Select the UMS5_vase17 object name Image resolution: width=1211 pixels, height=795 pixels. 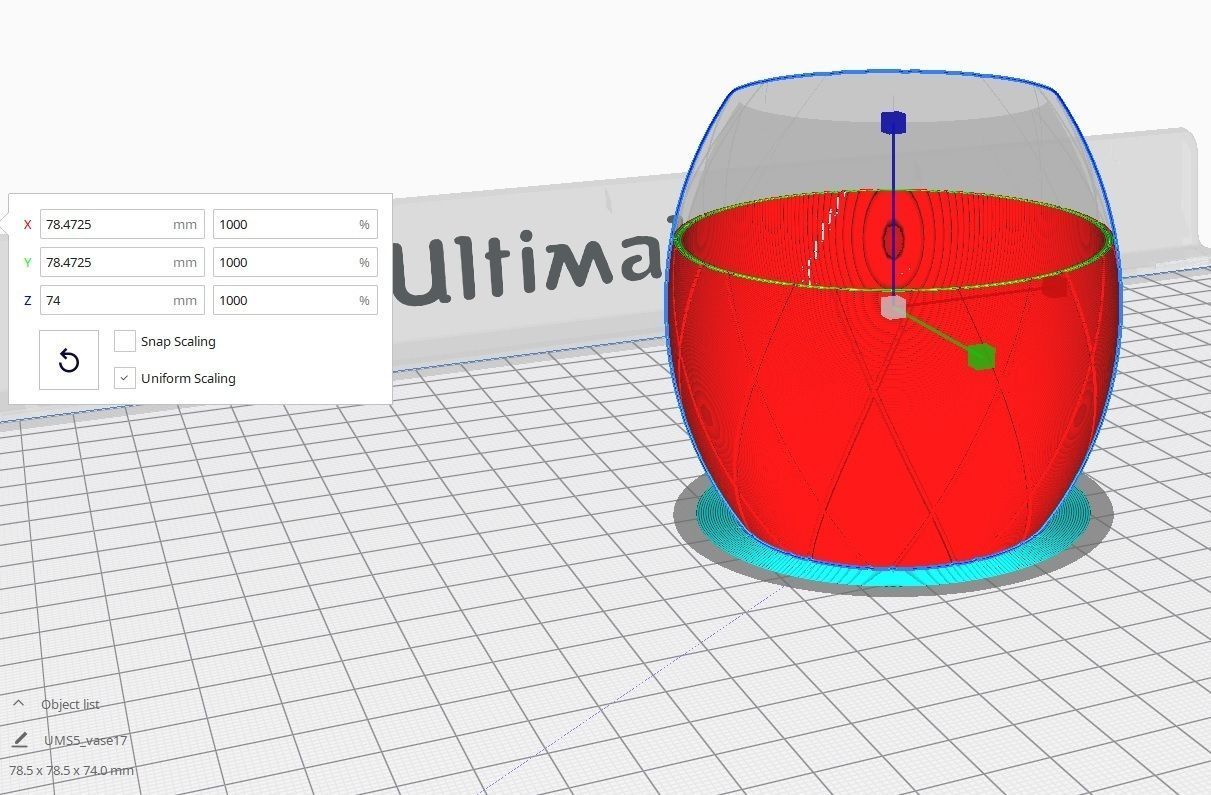86,741
